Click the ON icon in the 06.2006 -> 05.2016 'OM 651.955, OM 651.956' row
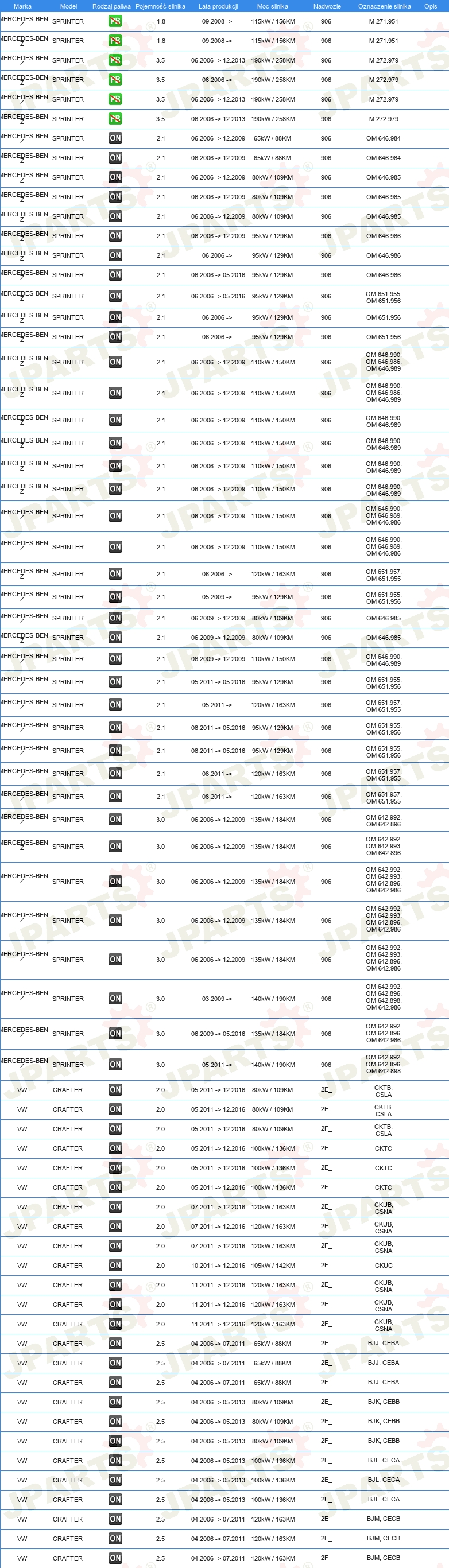This screenshot has width=449, height=1568. click(x=115, y=296)
